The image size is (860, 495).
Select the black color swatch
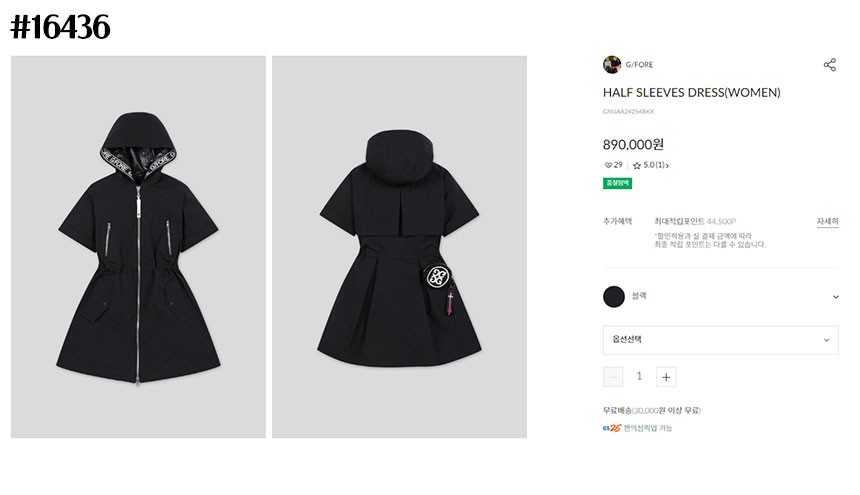(614, 297)
